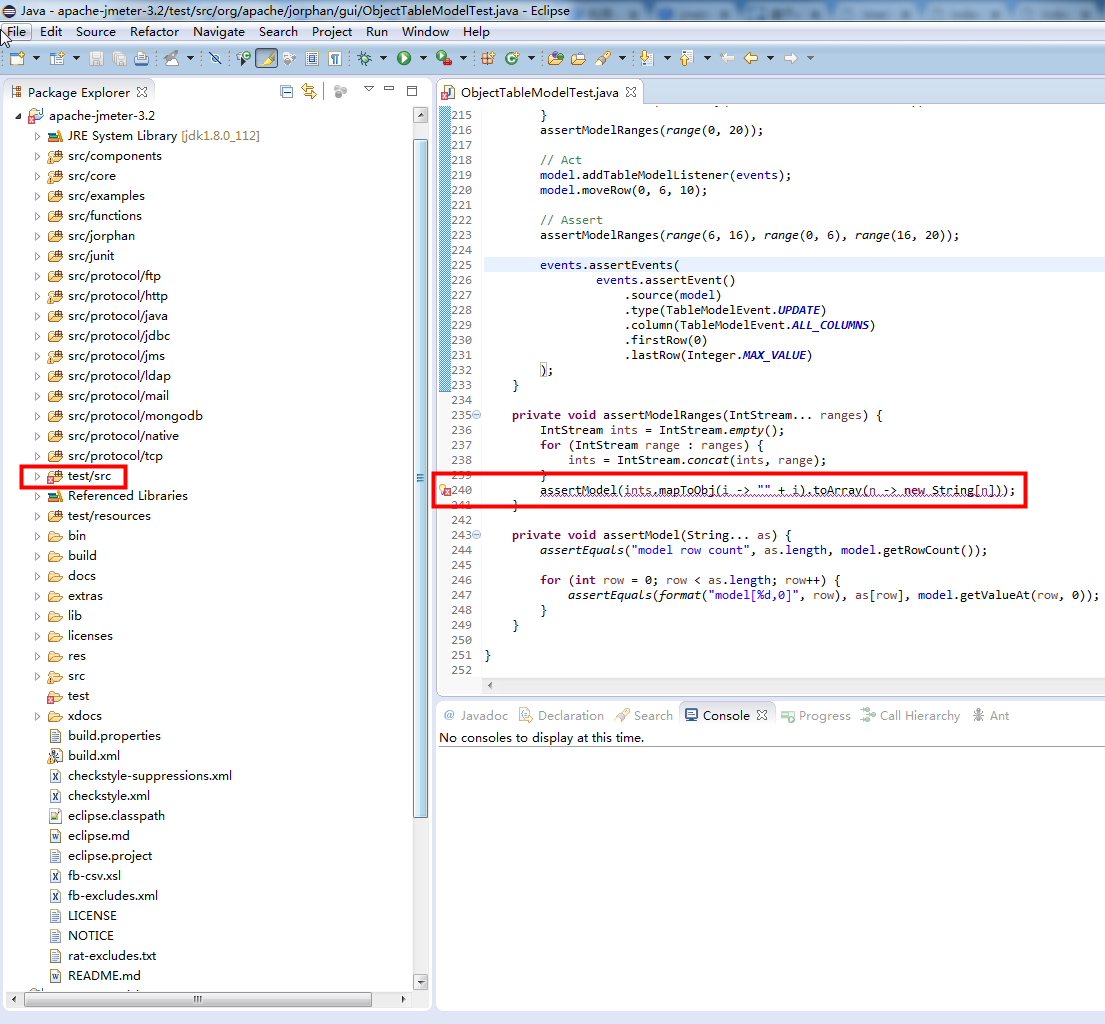
Task: Switch to the Progress tab
Action: coord(815,715)
